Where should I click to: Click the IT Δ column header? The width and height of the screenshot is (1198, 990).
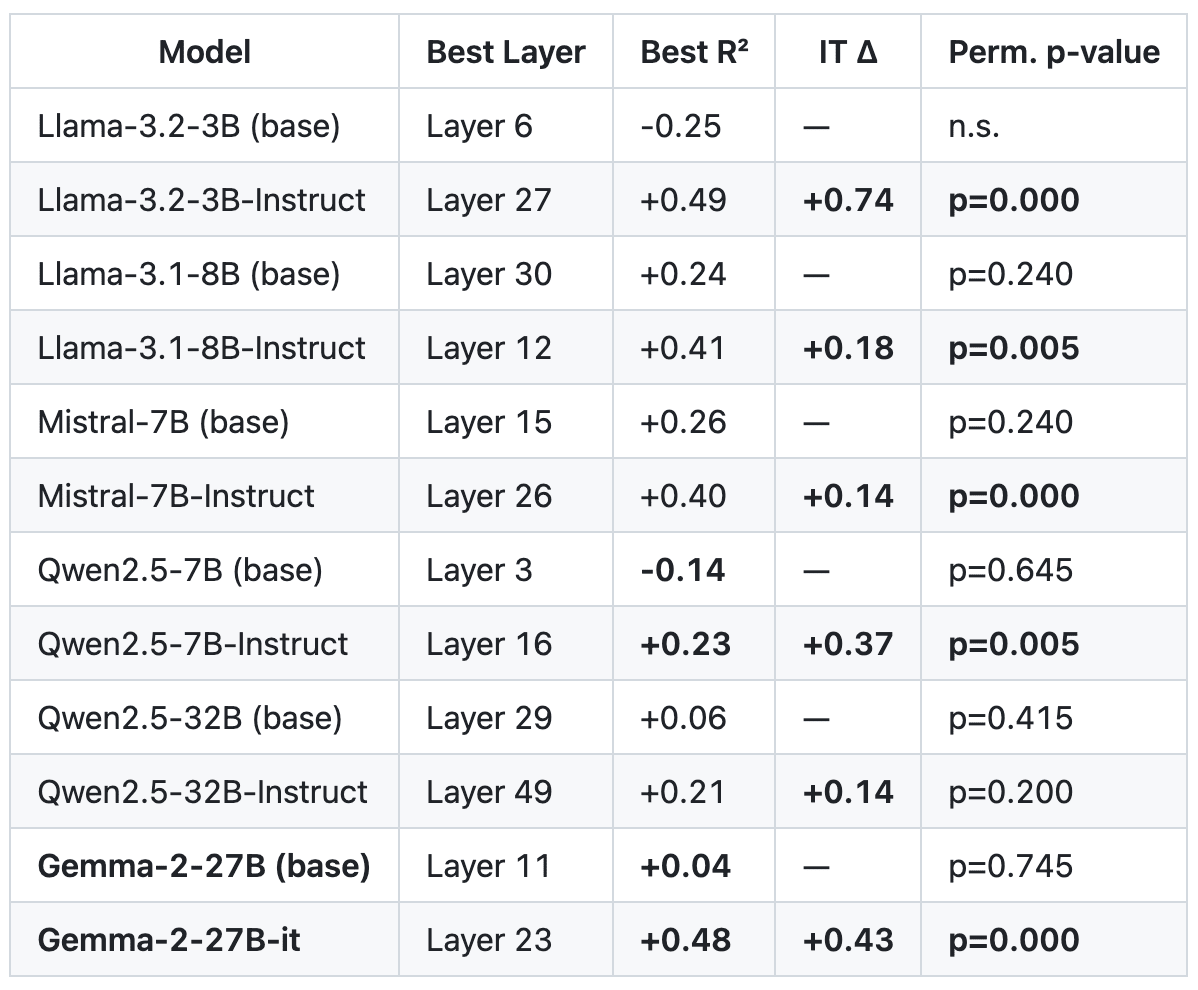click(848, 52)
